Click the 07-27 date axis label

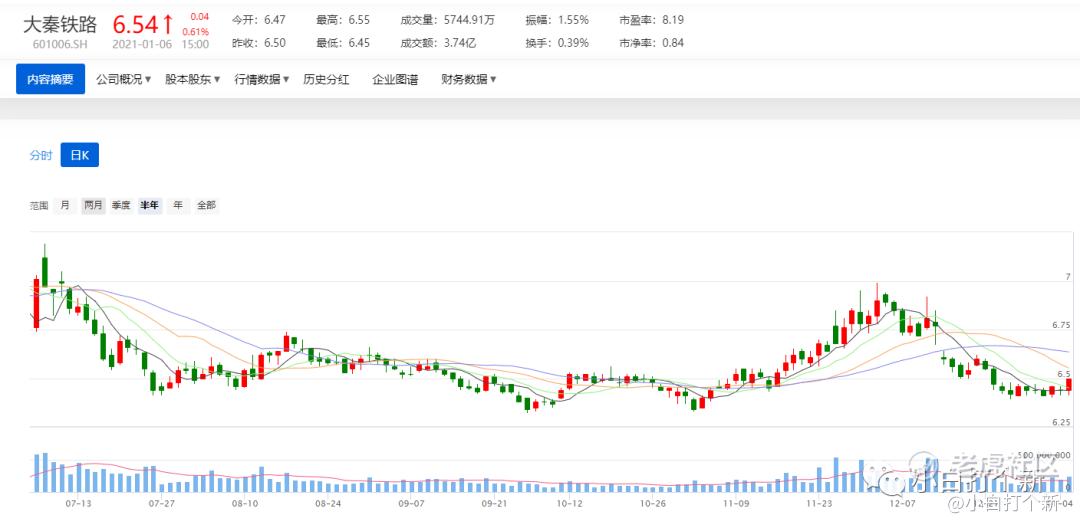pos(161,503)
